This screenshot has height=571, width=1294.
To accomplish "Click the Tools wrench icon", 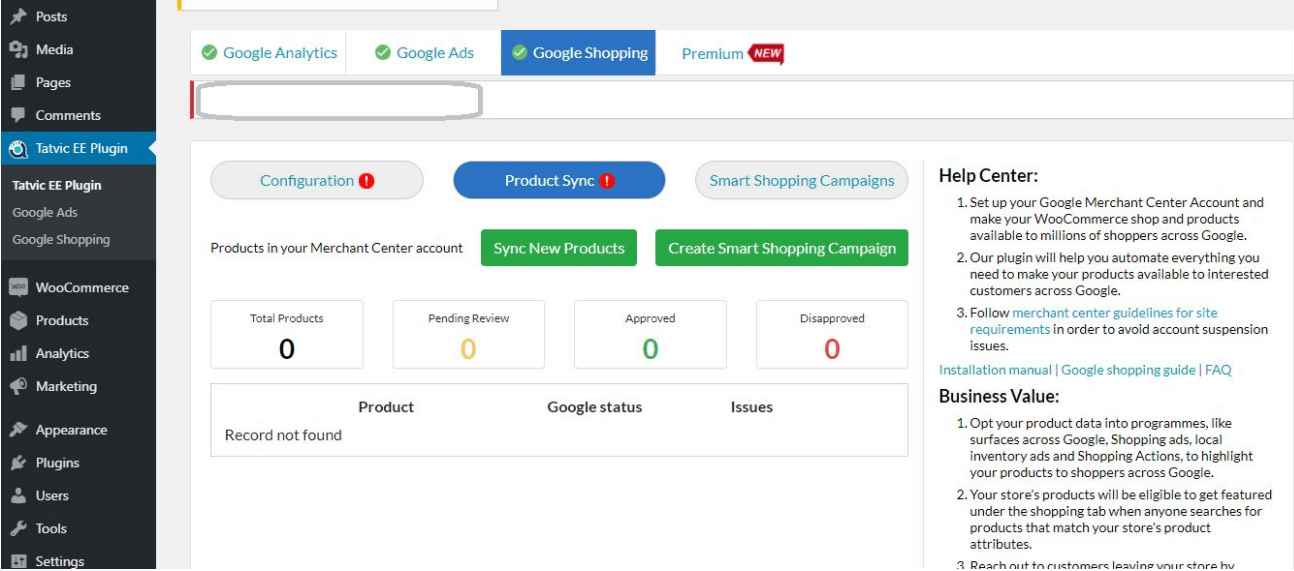I will [x=18, y=529].
